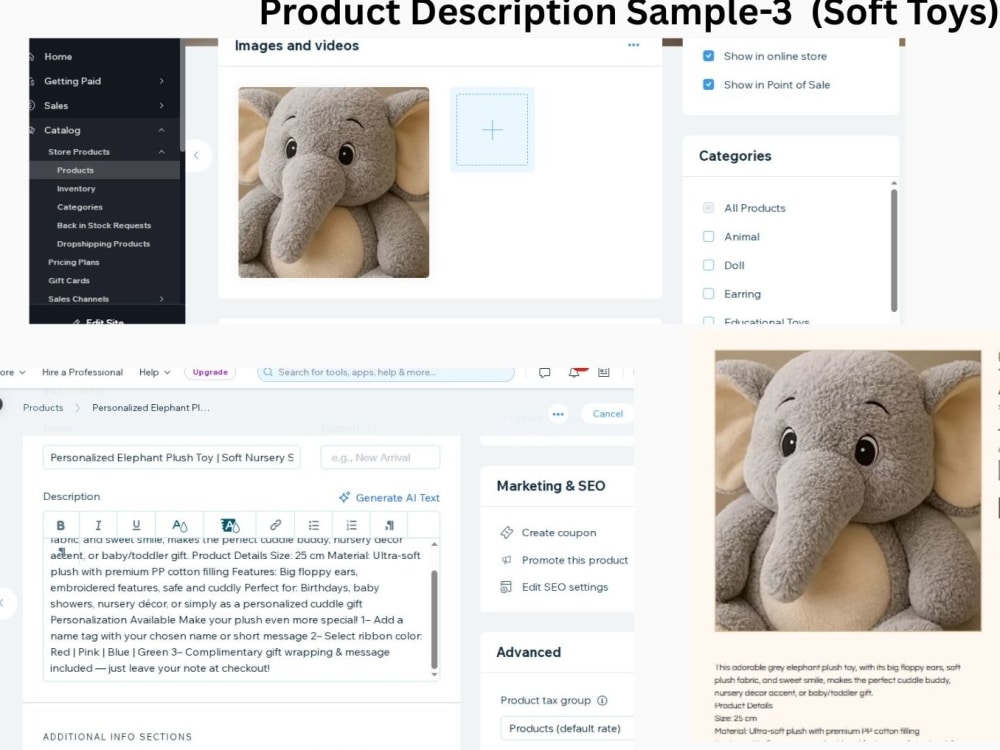1000x750 pixels.
Task: Open text highlight color tool
Action: (x=230, y=526)
